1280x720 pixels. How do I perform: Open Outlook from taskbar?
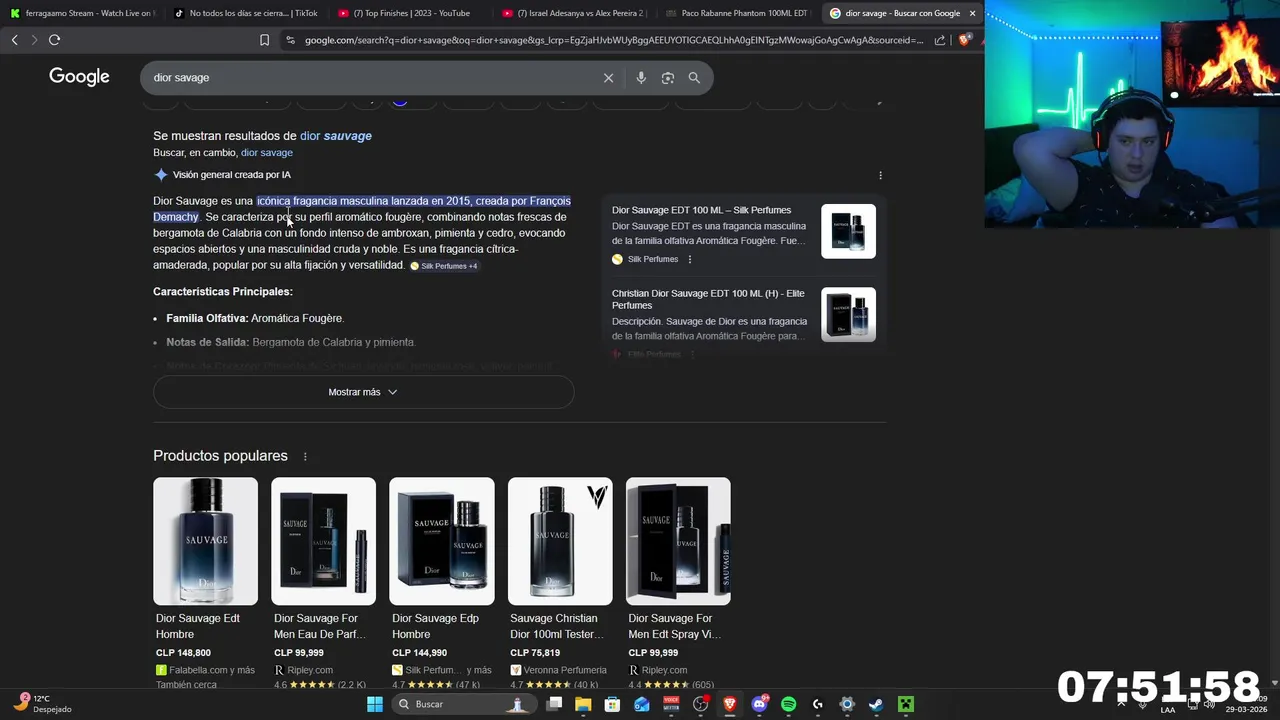[x=642, y=704]
